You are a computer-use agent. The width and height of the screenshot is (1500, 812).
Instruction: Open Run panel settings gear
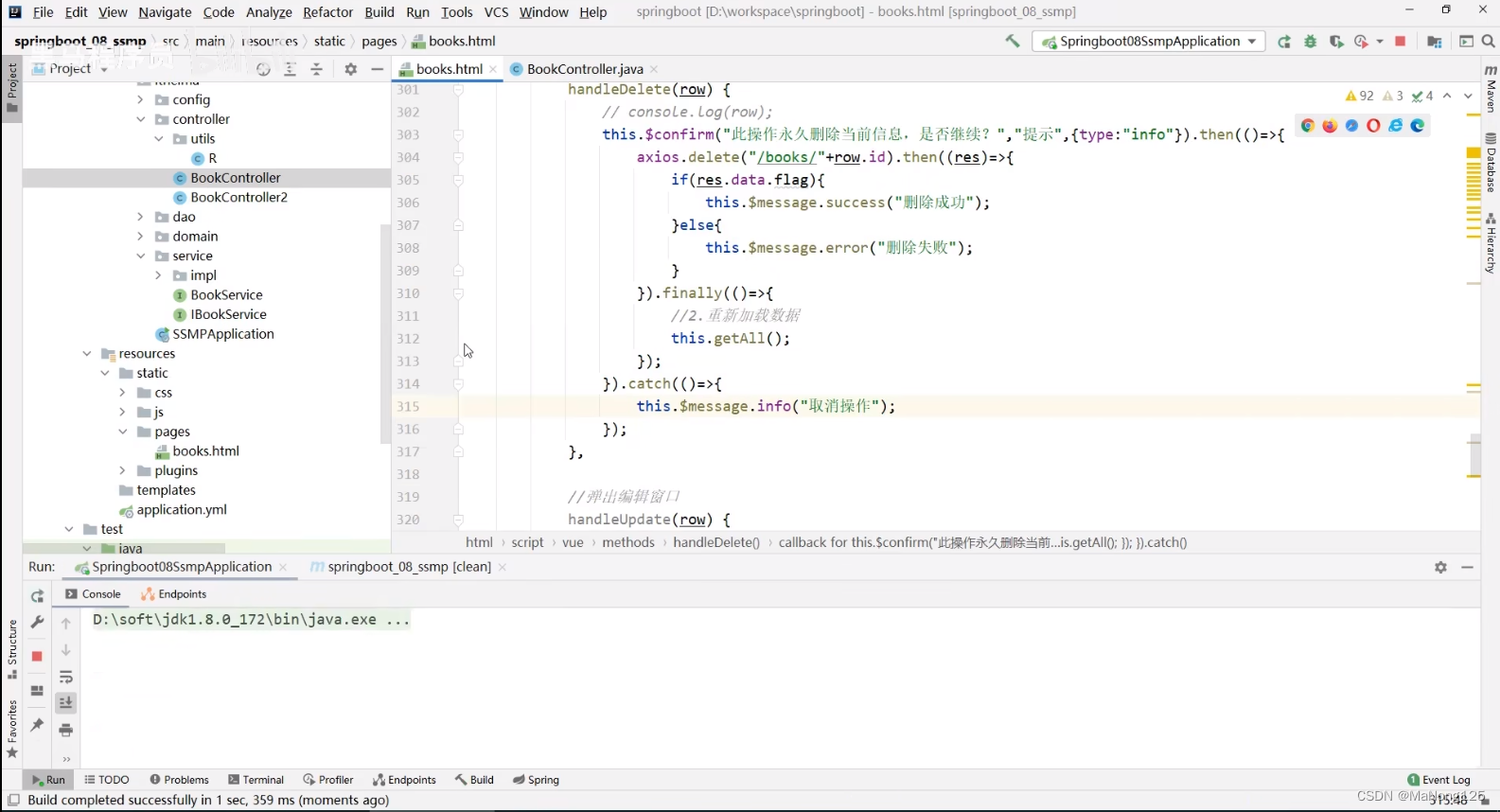click(x=1440, y=567)
